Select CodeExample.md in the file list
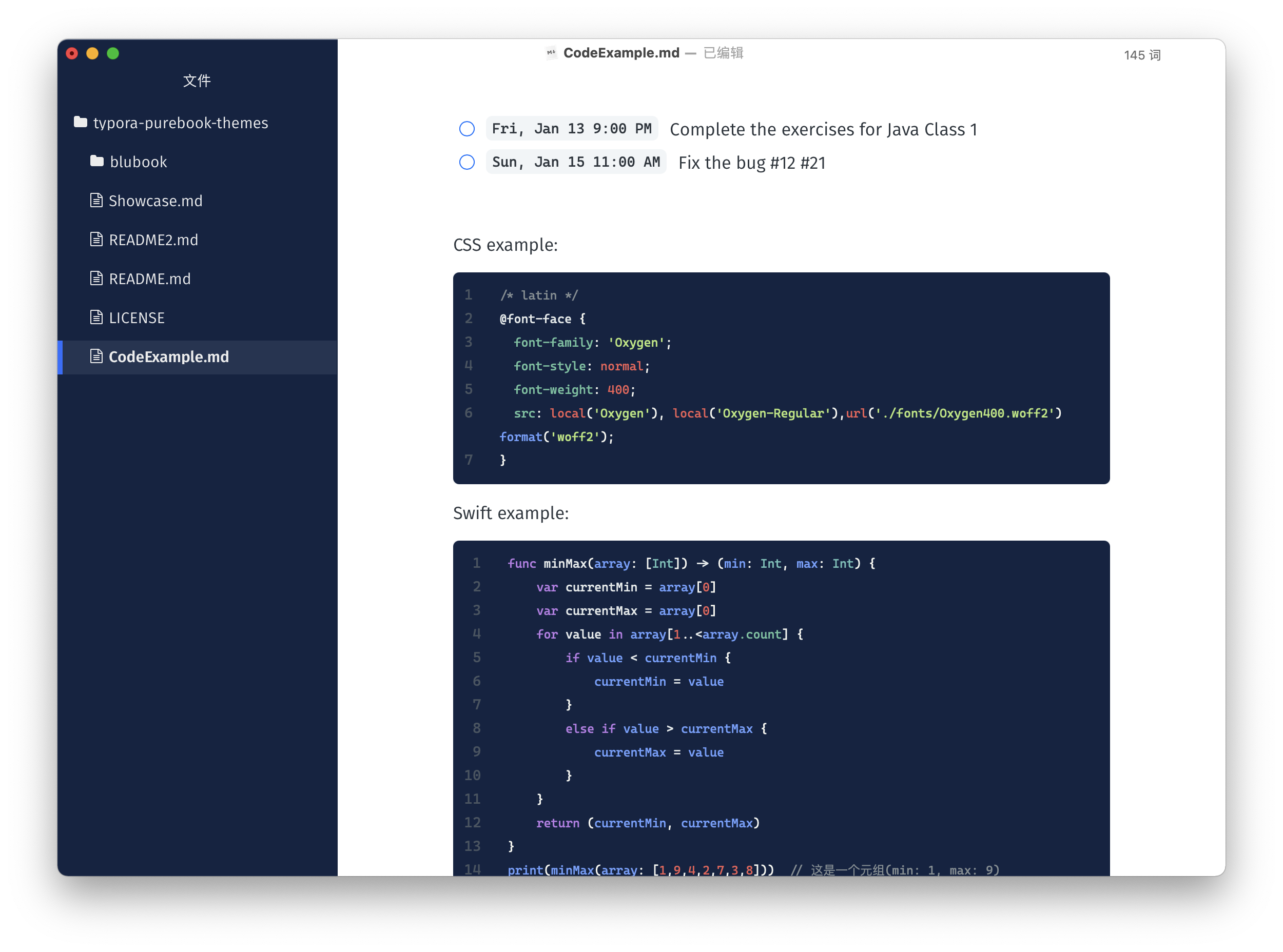The width and height of the screenshot is (1283, 952). [x=197, y=358]
